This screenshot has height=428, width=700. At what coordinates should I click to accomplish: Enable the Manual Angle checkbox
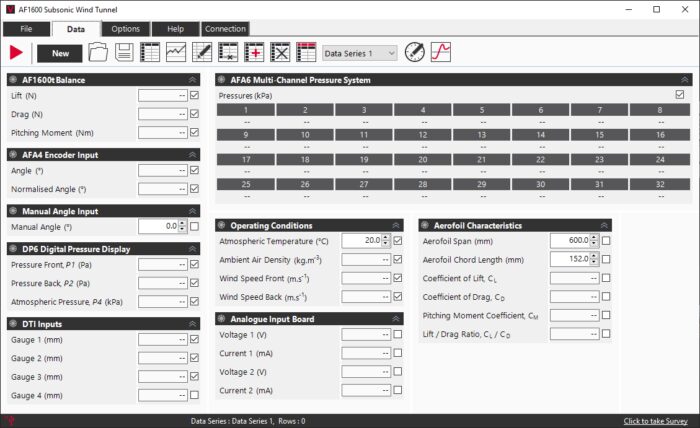194,227
